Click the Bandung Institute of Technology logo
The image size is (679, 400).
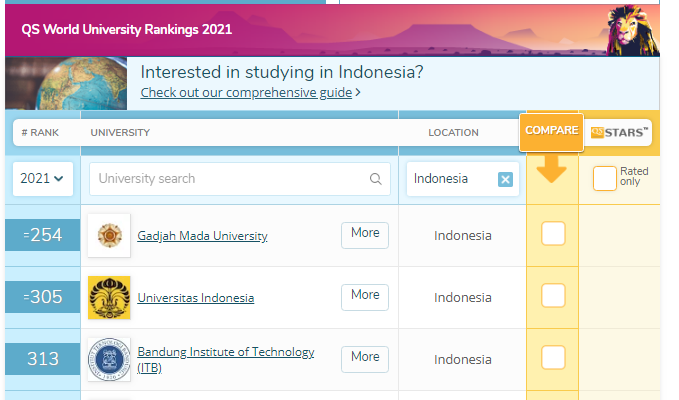(x=108, y=358)
